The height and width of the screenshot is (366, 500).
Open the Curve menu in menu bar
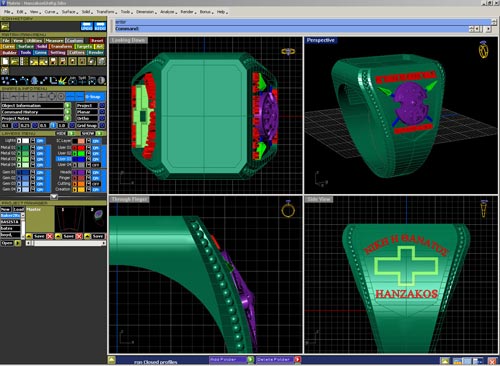tap(50, 12)
